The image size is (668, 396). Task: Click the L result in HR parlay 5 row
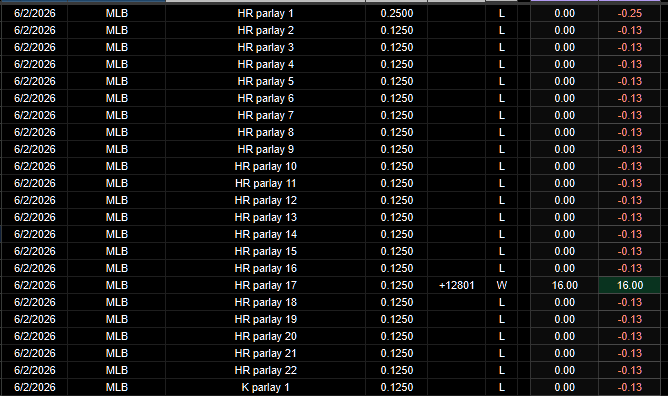501,81
